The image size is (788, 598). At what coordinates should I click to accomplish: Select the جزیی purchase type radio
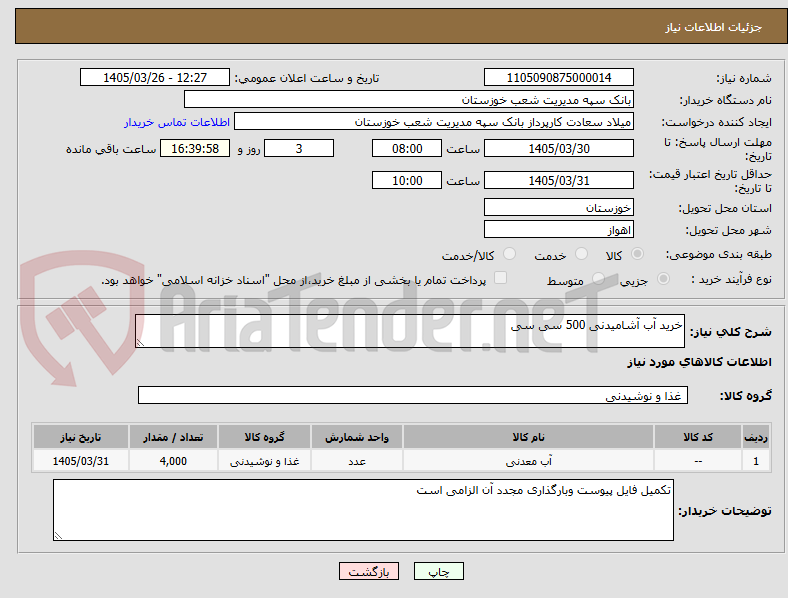click(663, 278)
